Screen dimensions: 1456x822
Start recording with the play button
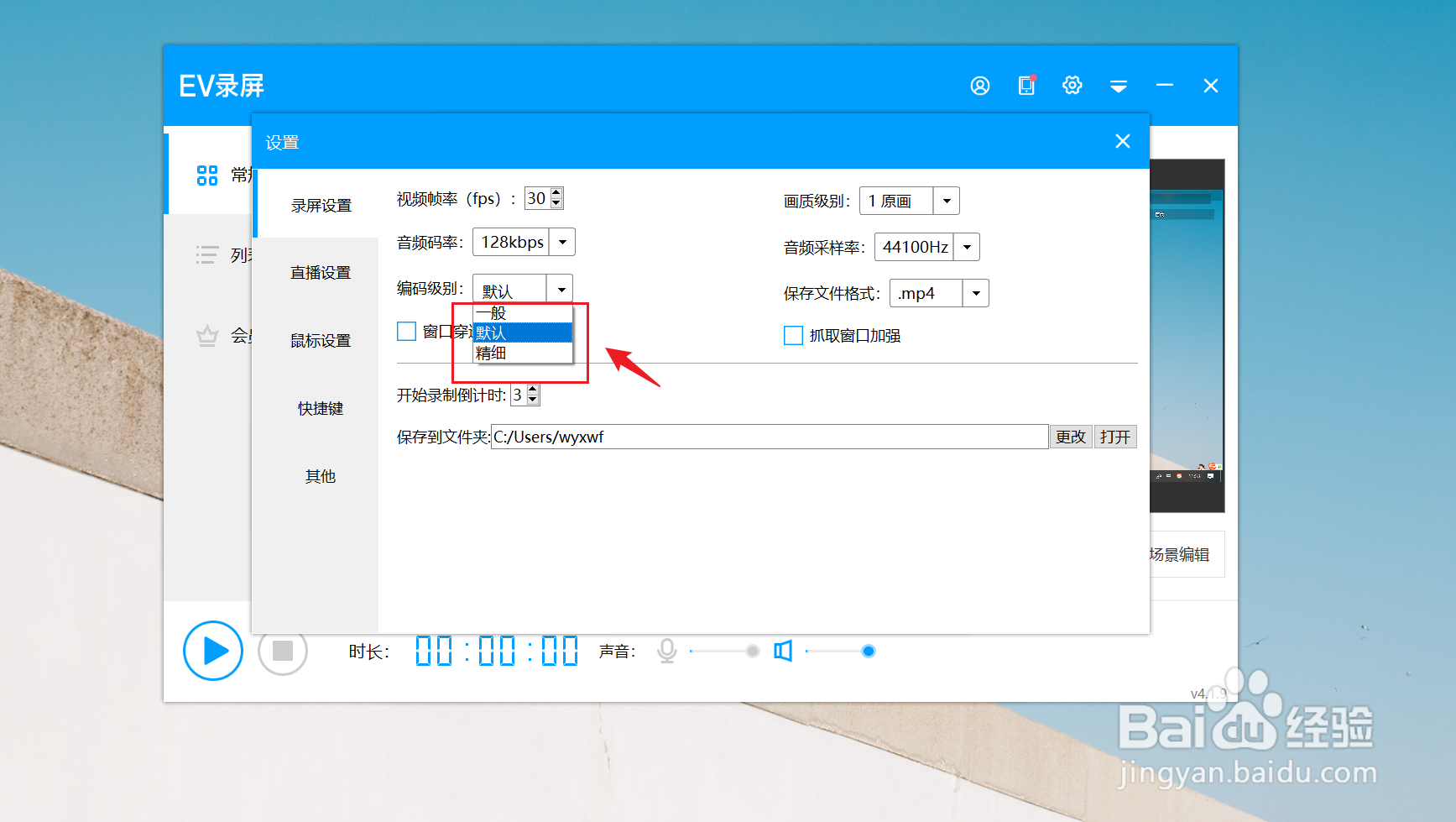coord(213,651)
